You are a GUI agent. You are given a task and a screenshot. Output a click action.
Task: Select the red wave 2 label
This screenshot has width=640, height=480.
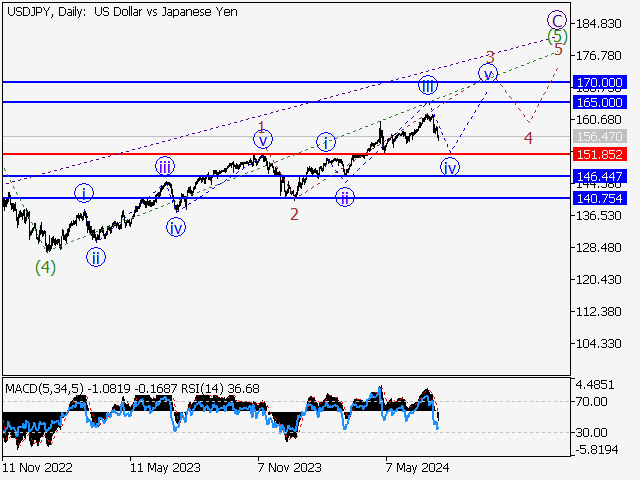(x=294, y=214)
